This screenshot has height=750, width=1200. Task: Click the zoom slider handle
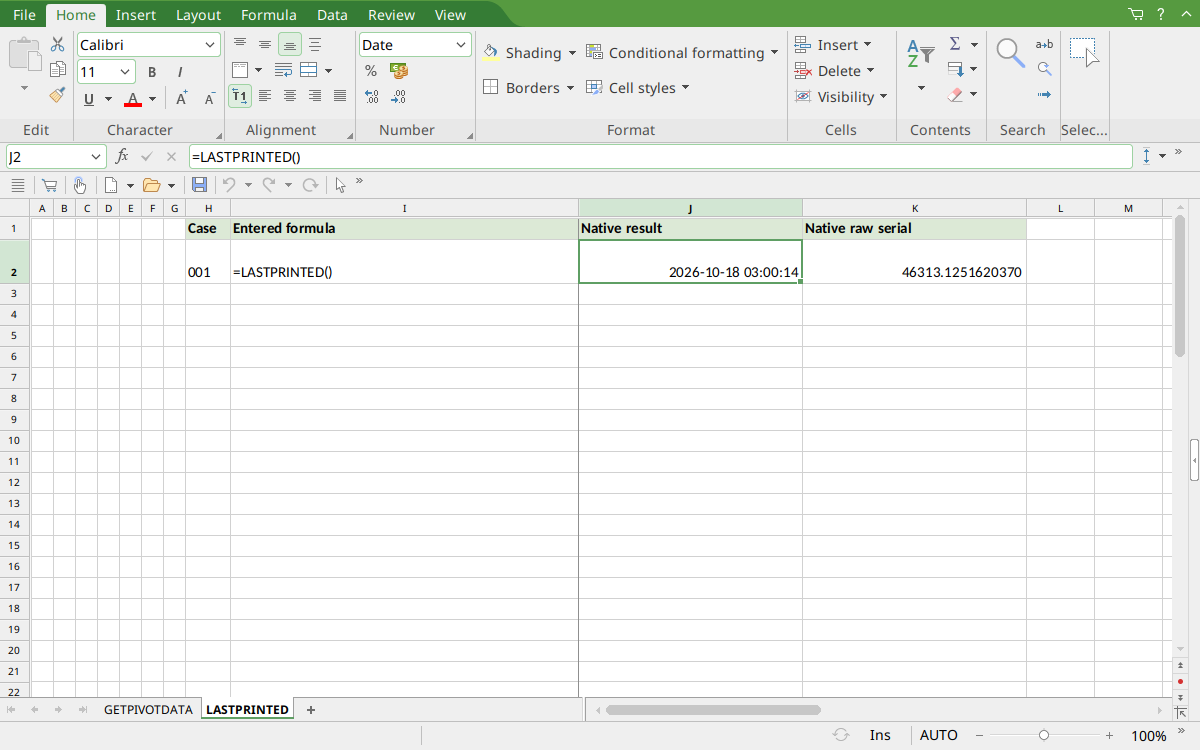click(1044, 735)
